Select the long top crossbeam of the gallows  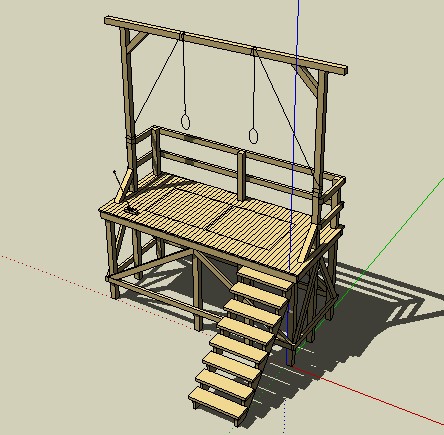[226, 45]
